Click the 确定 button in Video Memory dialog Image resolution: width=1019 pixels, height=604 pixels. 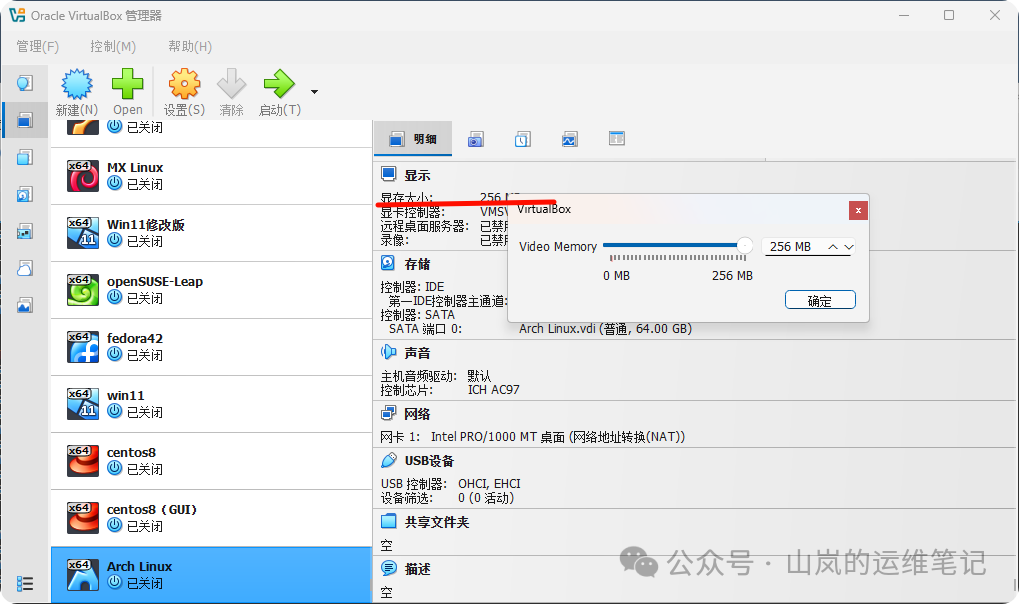[x=819, y=299]
